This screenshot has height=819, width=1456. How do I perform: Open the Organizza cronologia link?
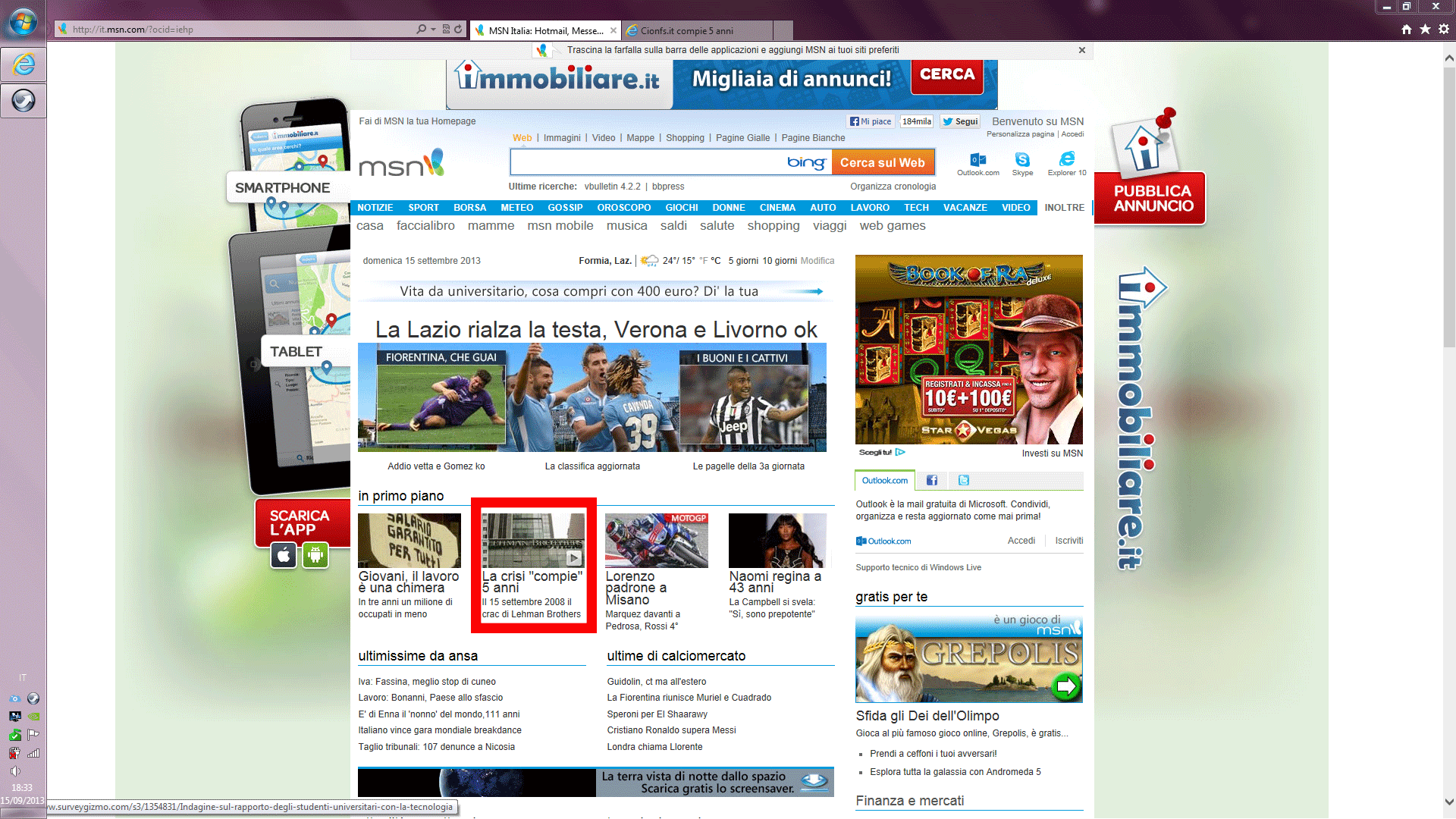[x=893, y=186]
